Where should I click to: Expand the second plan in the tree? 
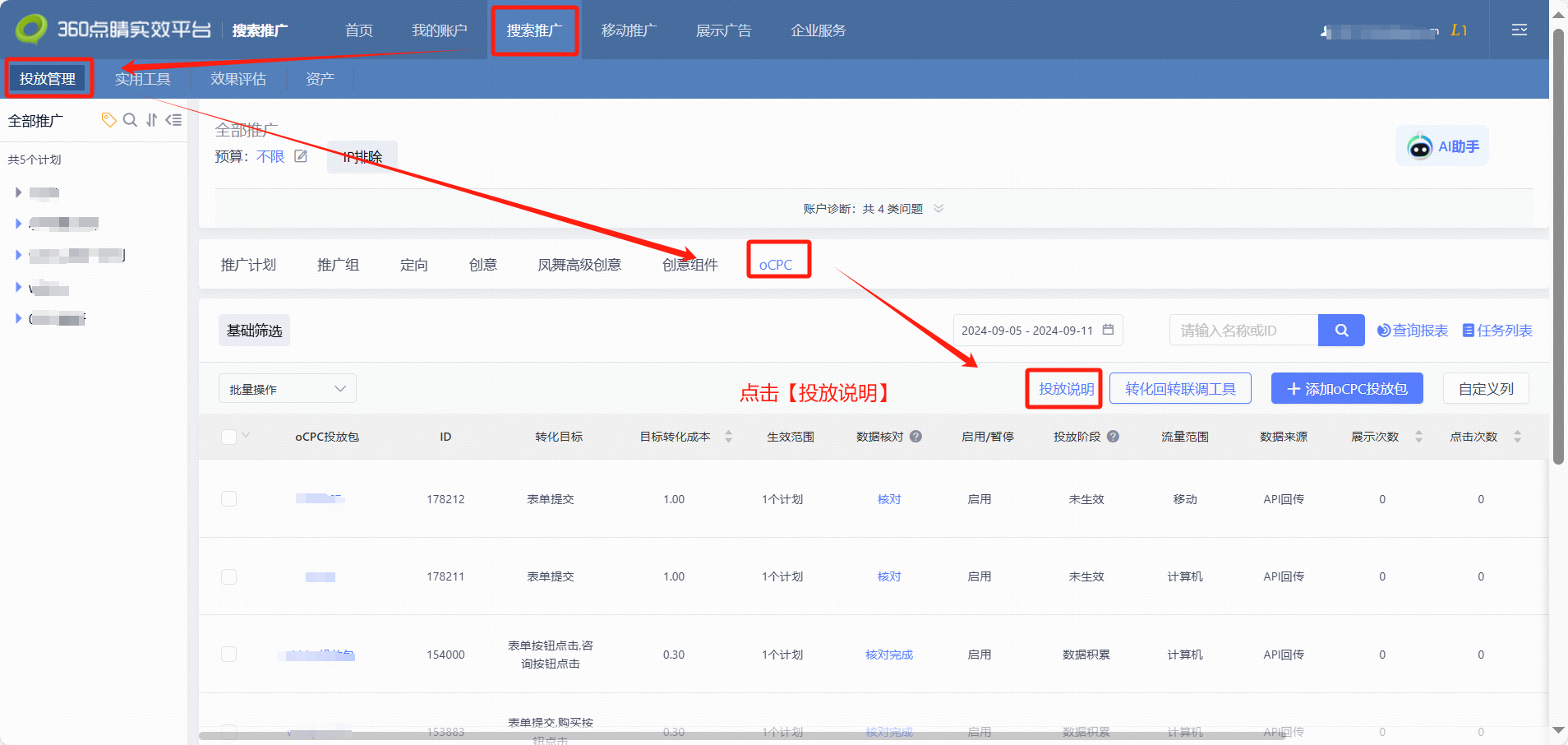(x=18, y=223)
